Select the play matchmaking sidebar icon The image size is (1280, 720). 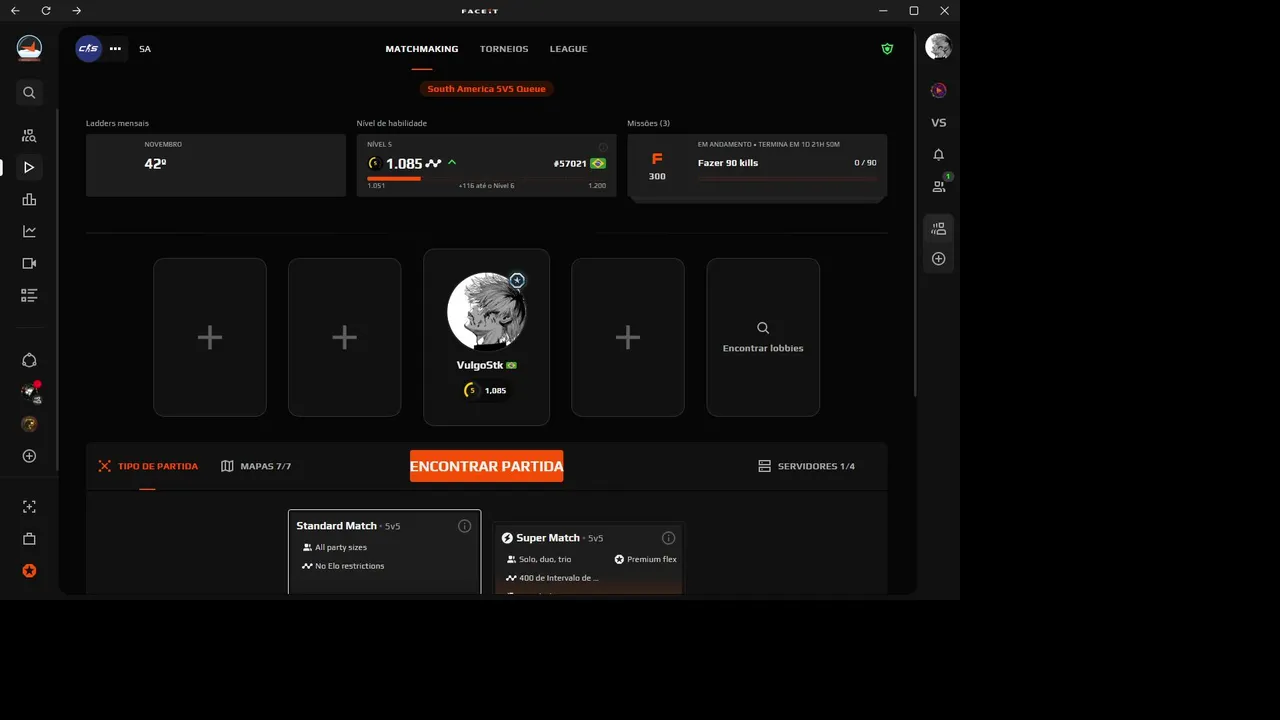(x=29, y=167)
